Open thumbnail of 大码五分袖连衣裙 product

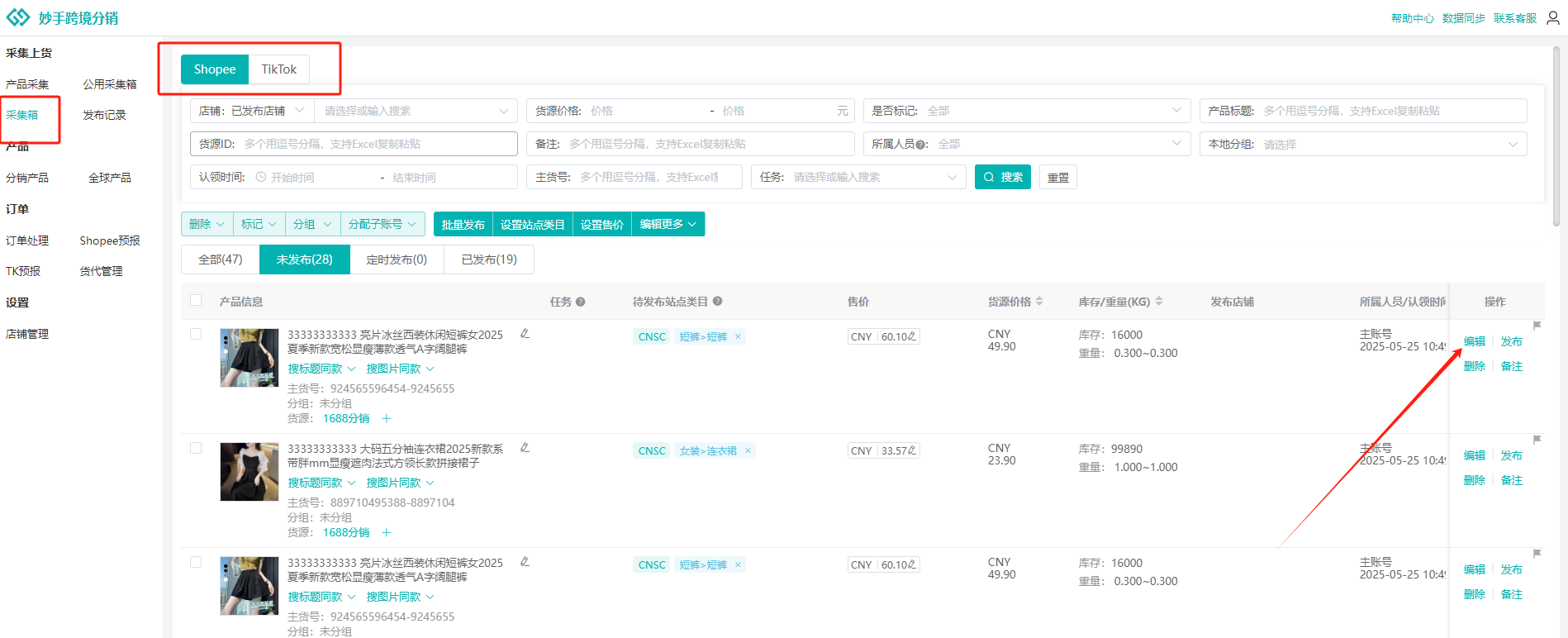249,472
